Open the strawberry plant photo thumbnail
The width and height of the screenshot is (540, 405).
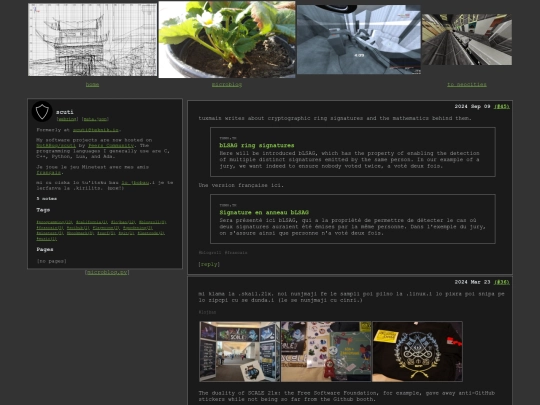coord(227,39)
